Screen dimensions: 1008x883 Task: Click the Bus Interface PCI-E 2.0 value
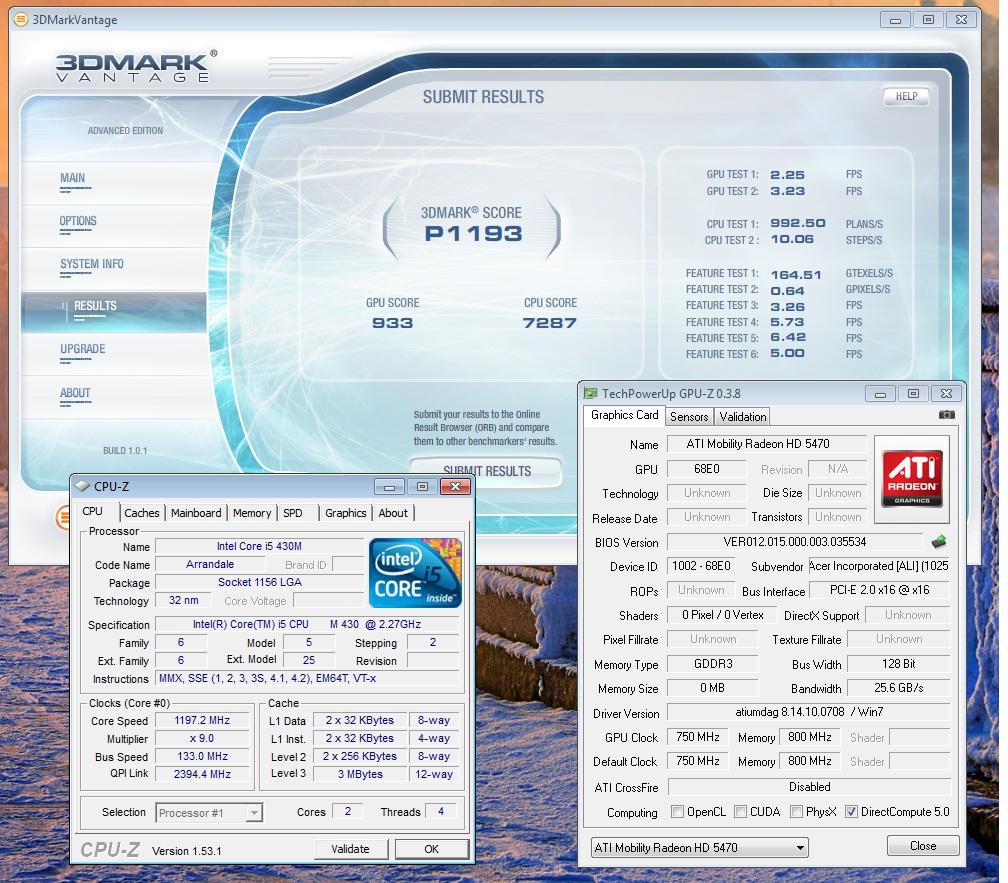tap(879, 590)
